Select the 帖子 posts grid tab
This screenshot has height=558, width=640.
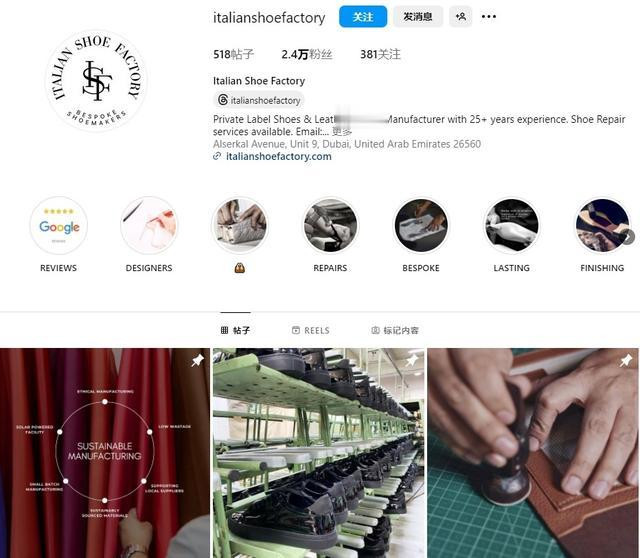click(x=235, y=330)
